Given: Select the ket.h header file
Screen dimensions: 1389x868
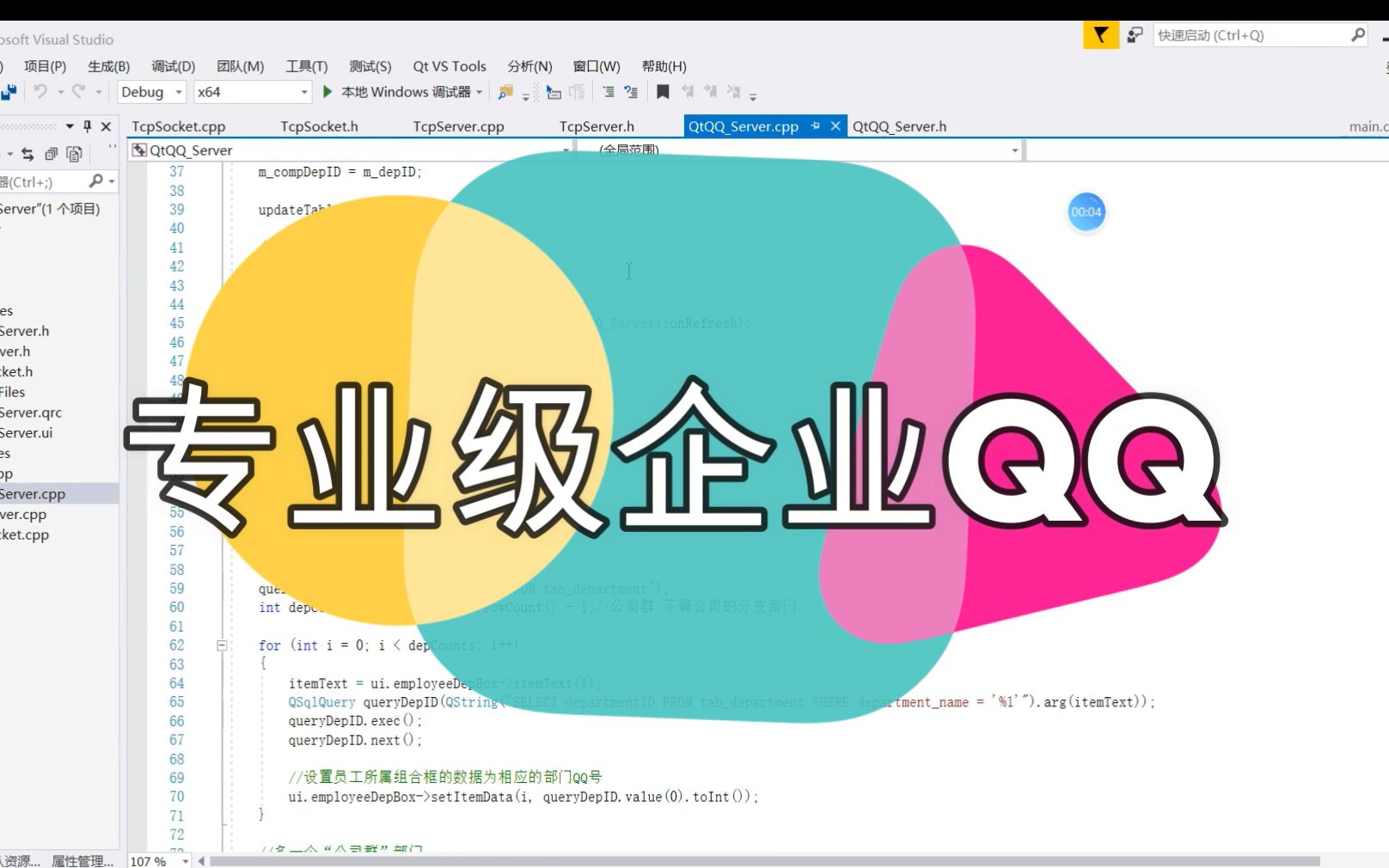Looking at the screenshot, I should (x=16, y=371).
